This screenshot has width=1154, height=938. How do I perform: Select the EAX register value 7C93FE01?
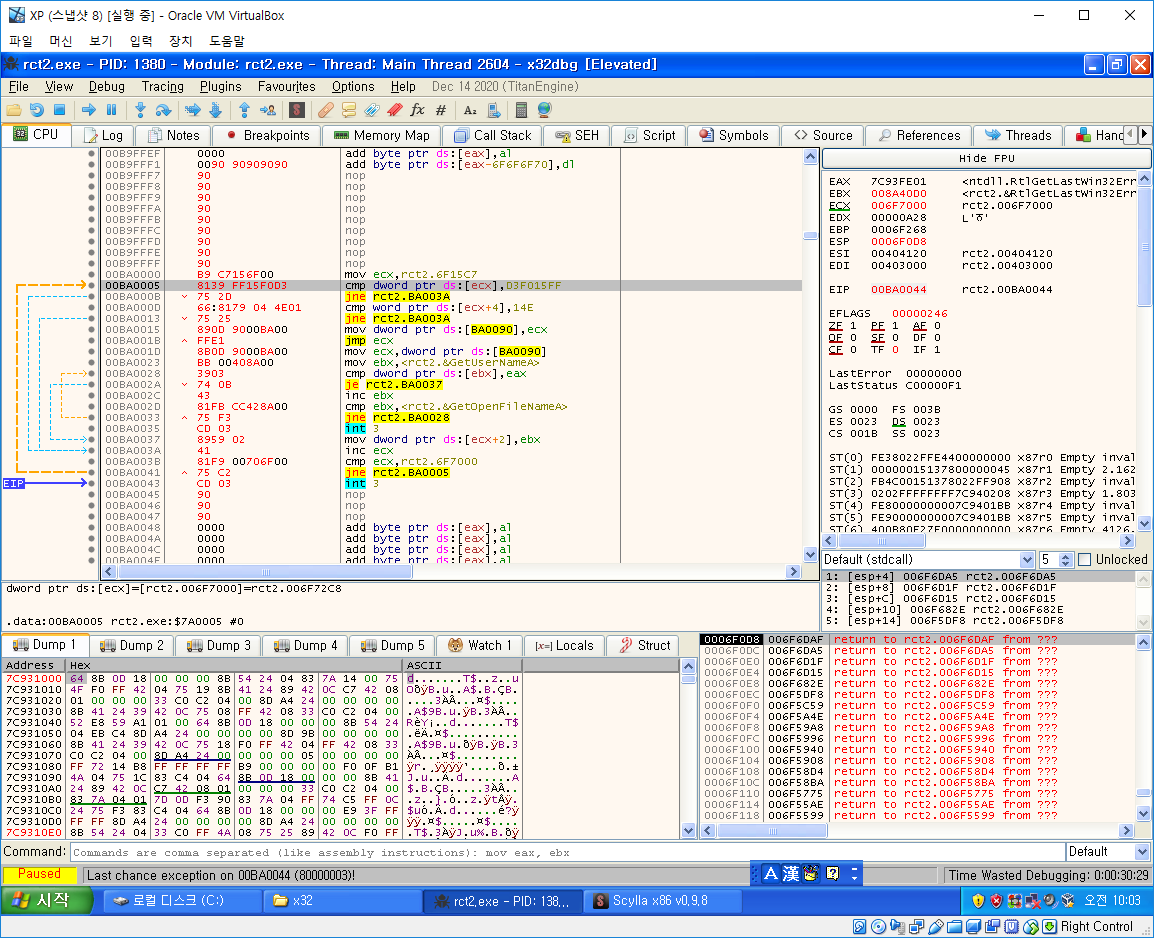pos(899,182)
